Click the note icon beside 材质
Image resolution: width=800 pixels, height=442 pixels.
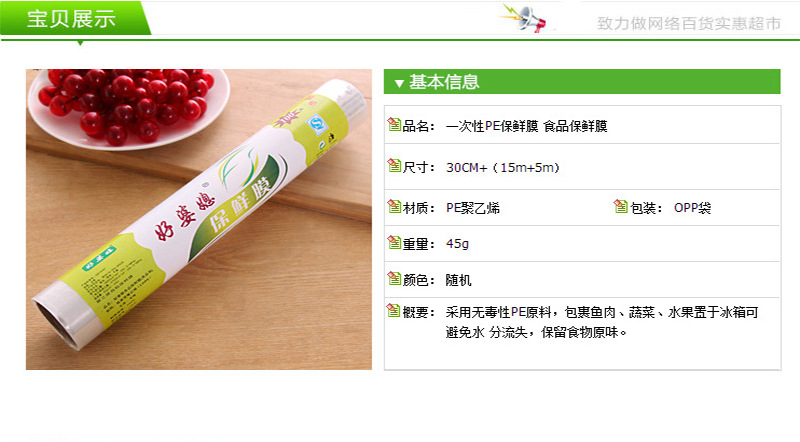click(394, 206)
